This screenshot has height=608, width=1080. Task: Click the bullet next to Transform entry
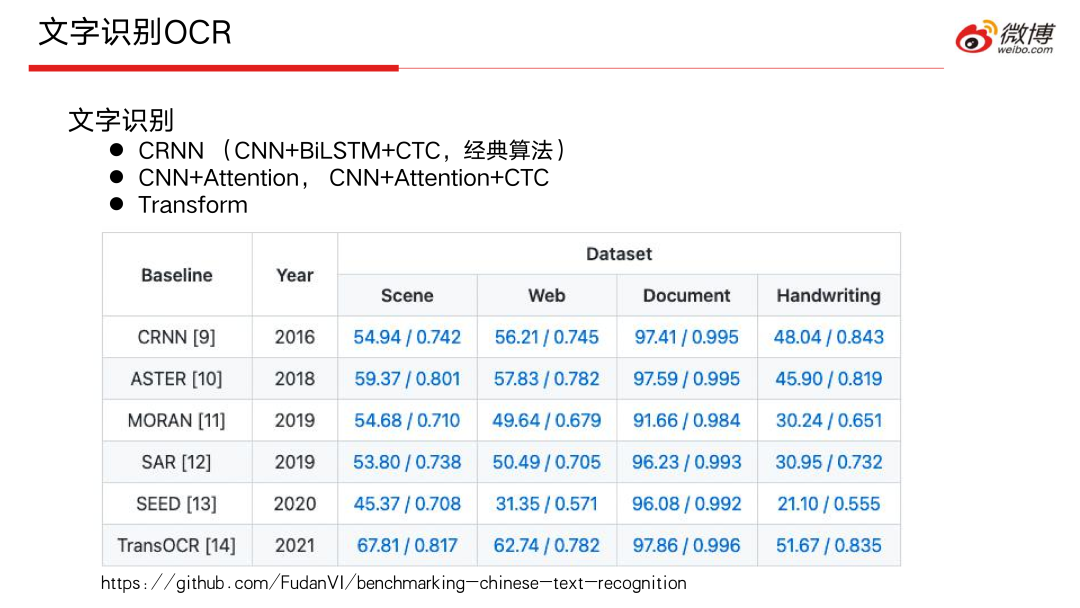tap(119, 205)
